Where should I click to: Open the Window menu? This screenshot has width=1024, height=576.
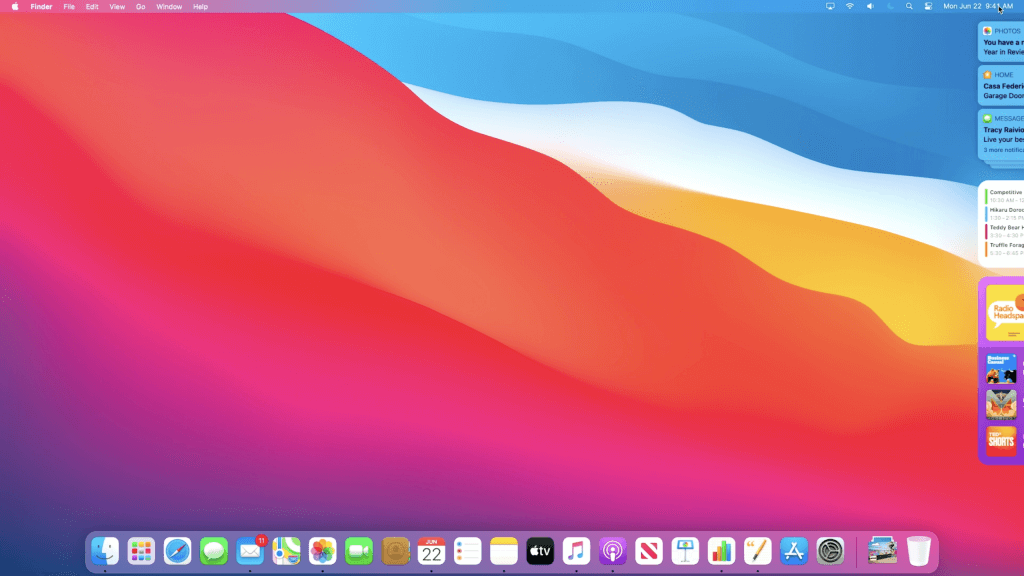(169, 7)
